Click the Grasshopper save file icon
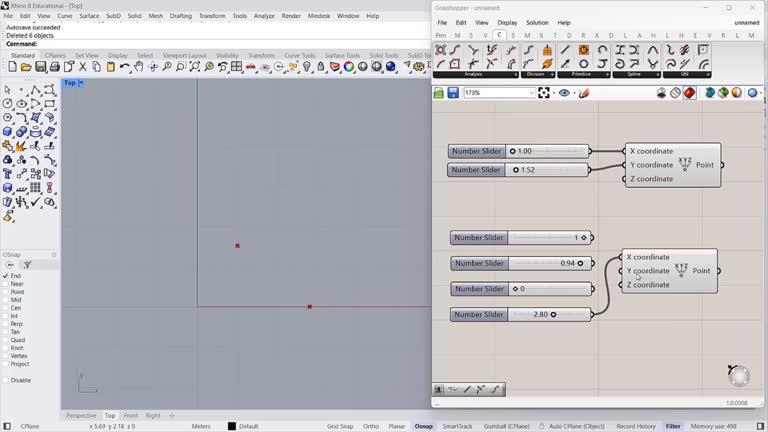Screen dimensions: 768x432 click(x=453, y=93)
